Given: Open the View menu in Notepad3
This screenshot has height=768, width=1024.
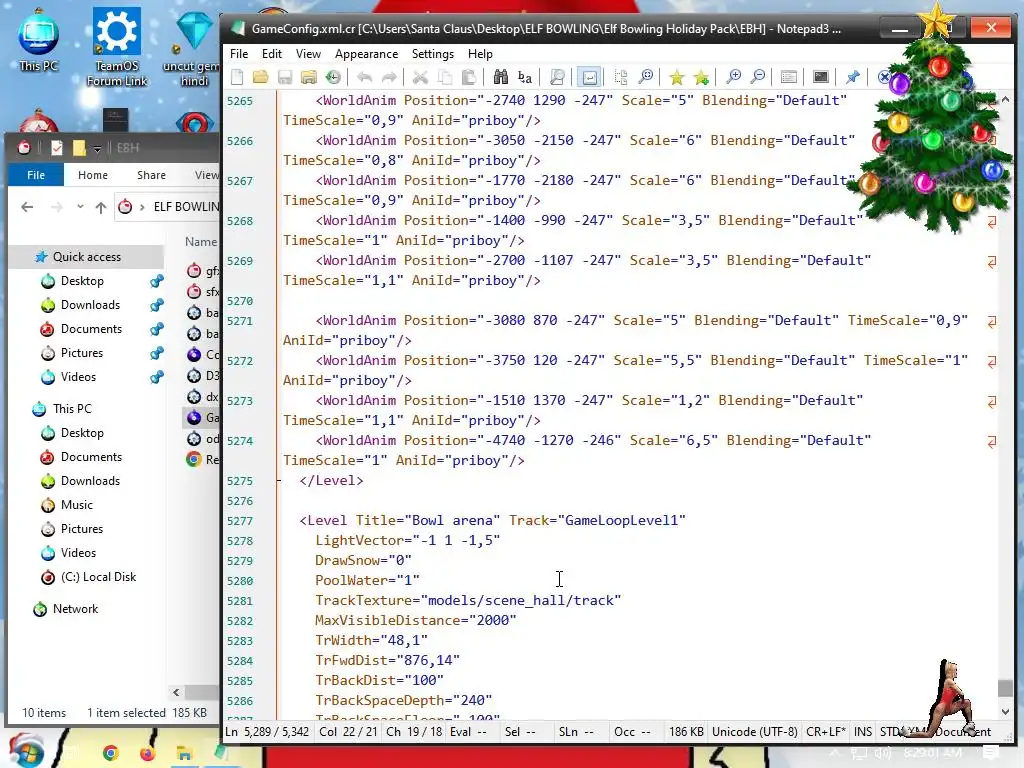Looking at the screenshot, I should click(x=308, y=54).
